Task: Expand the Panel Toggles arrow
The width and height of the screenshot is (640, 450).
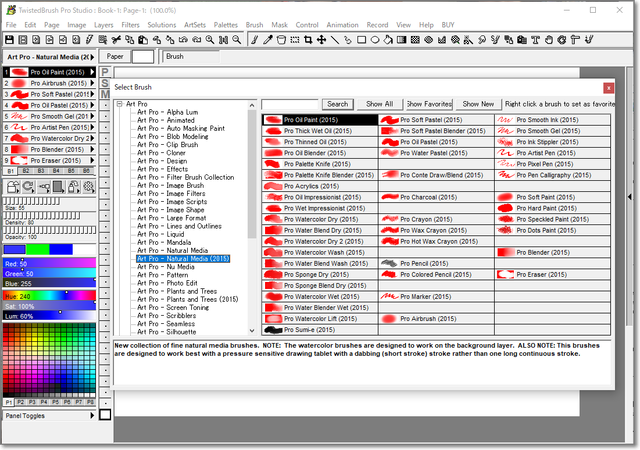Action: point(90,415)
